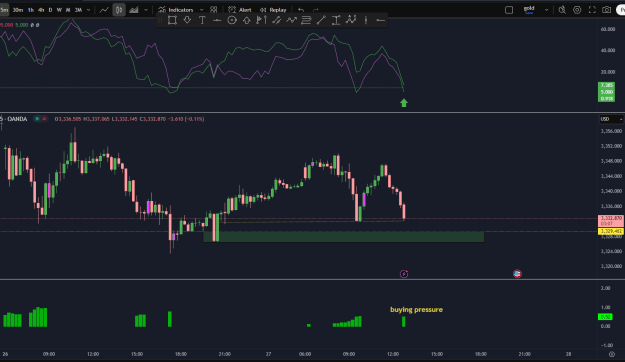The width and height of the screenshot is (625, 362).
Task: Select the 3M timeframe
Action: click(79, 10)
